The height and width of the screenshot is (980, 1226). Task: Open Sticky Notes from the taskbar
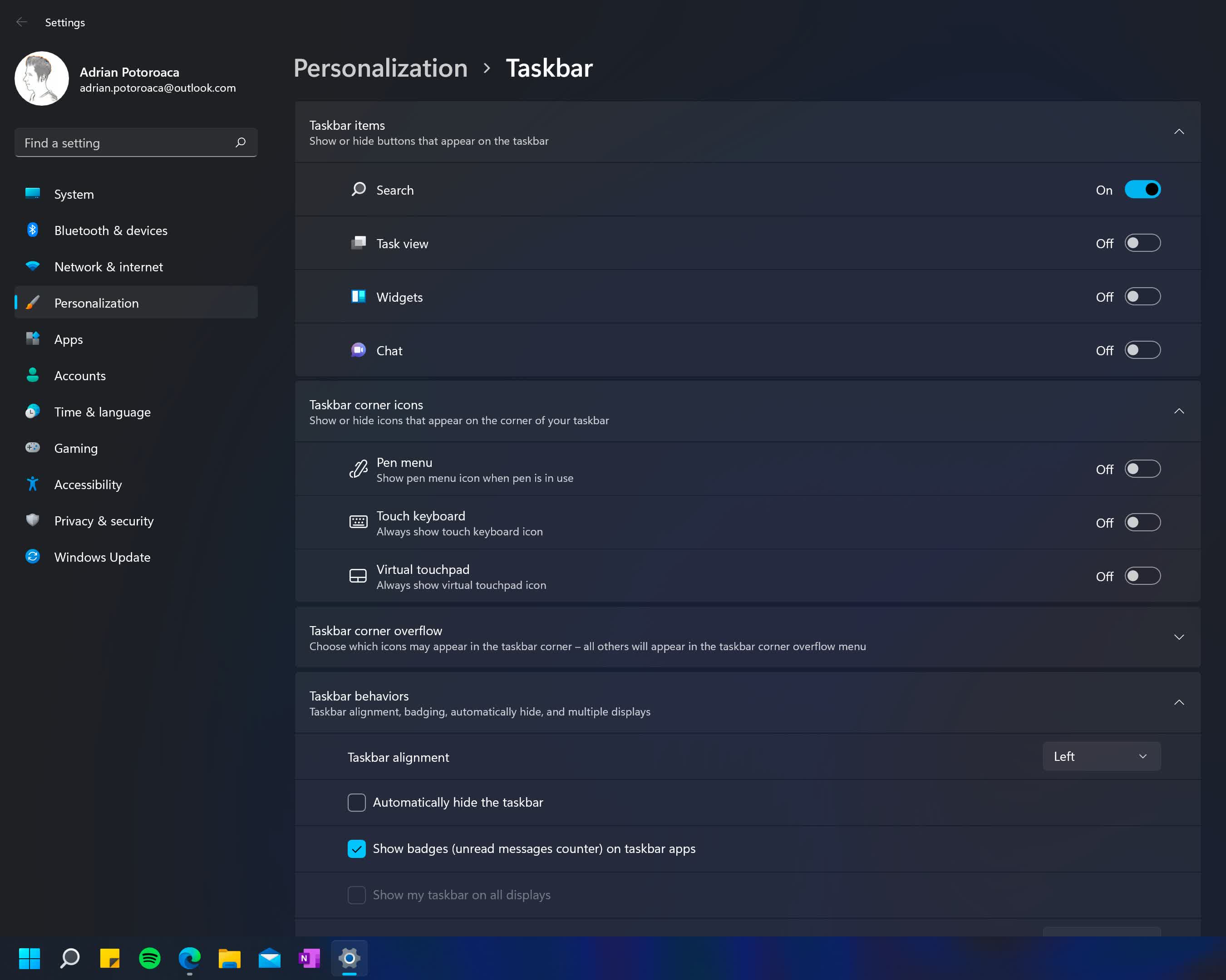(x=110, y=958)
